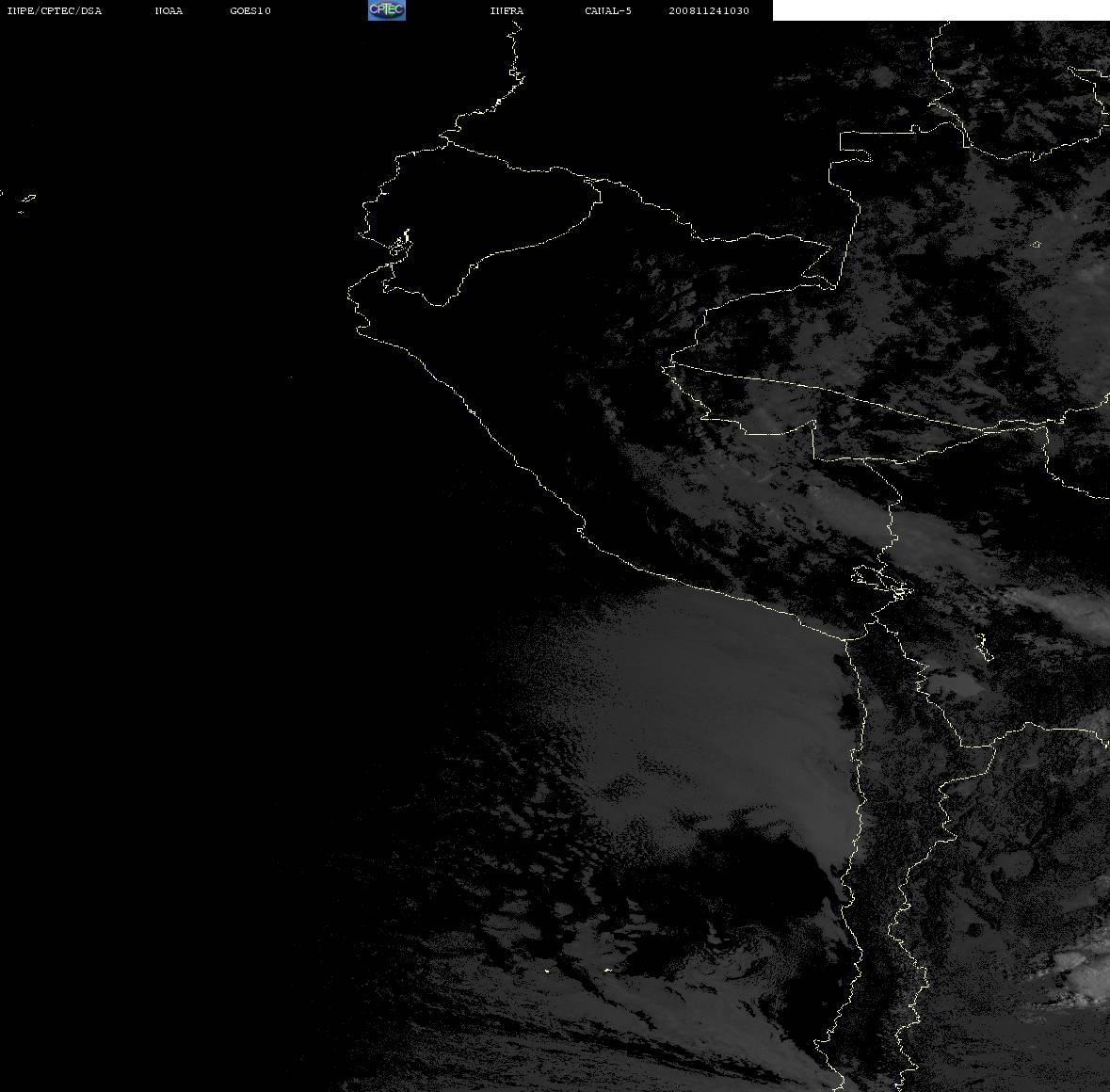The image size is (1110, 1092).
Task: Select the GOES10 satellite label
Action: pyautogui.click(x=249, y=10)
